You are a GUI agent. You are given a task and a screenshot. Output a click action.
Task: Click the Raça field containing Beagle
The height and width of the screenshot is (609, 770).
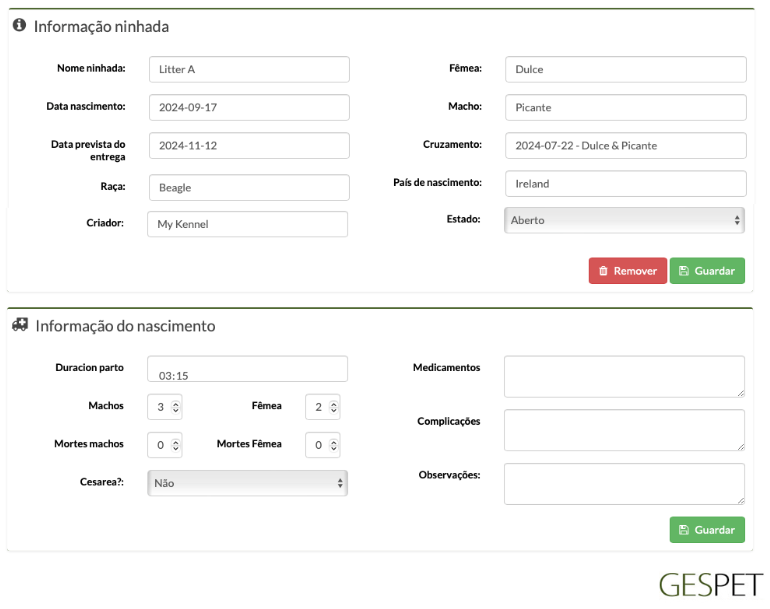(249, 188)
